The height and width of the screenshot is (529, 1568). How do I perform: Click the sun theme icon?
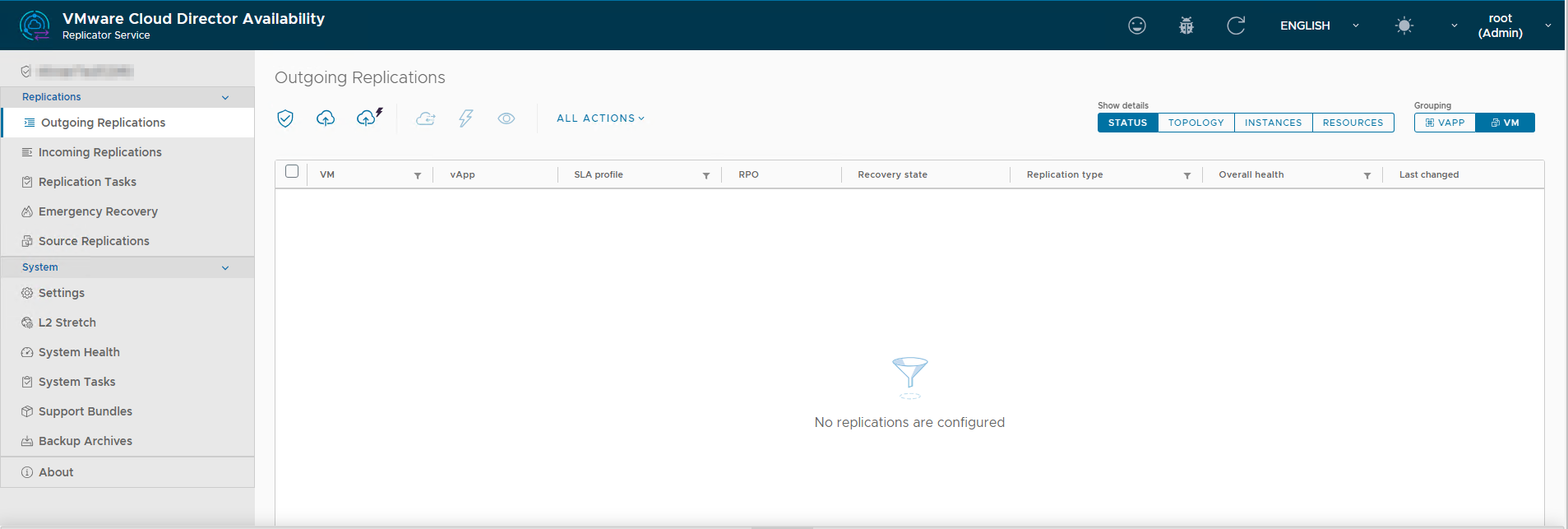(1404, 26)
